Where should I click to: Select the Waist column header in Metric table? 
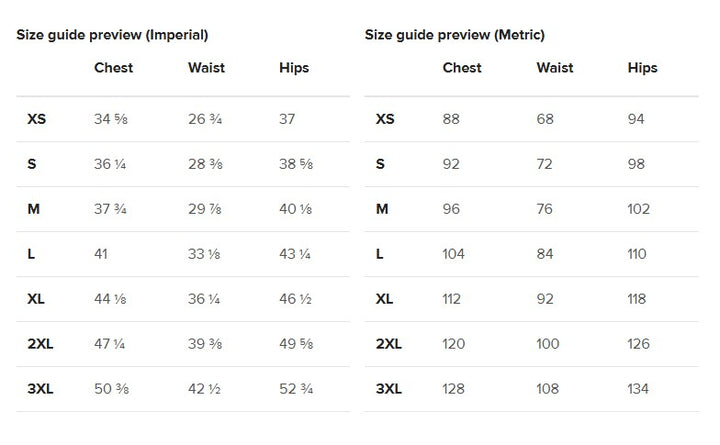[555, 68]
